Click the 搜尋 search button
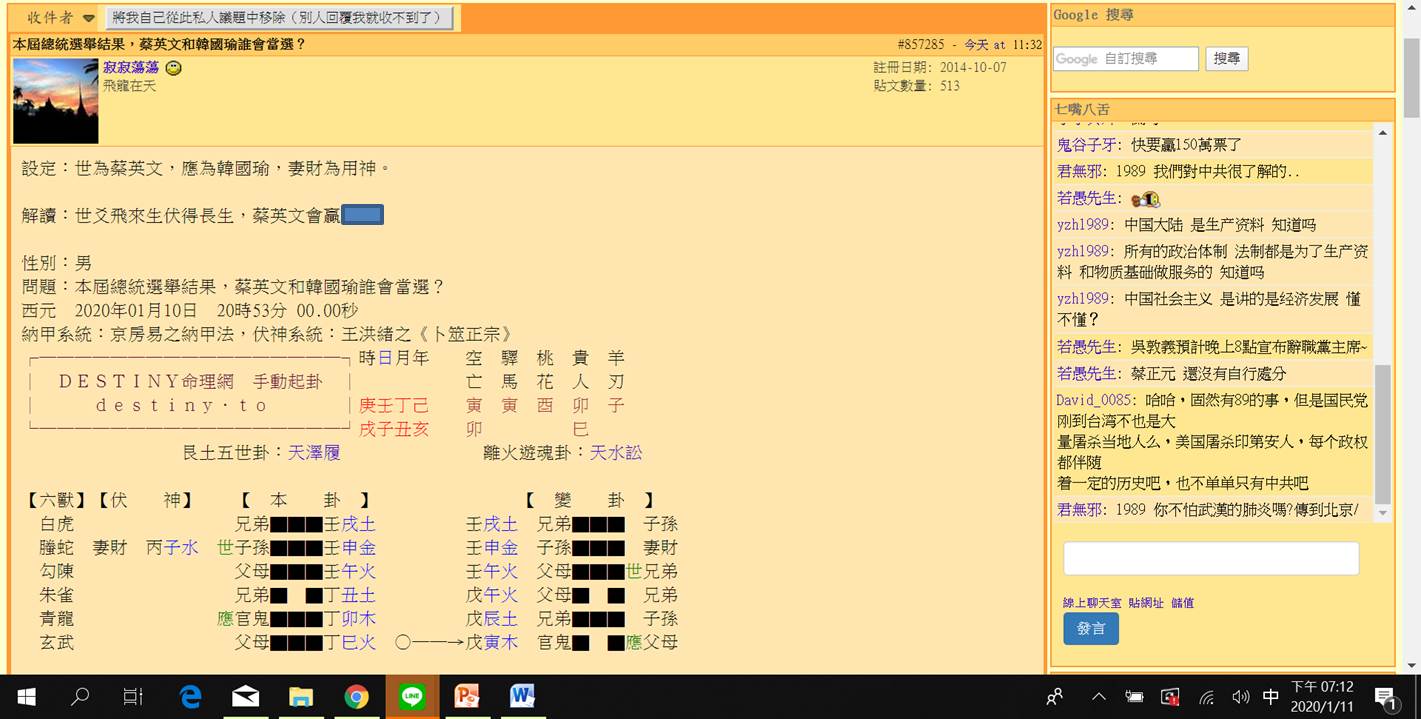 pos(1226,58)
